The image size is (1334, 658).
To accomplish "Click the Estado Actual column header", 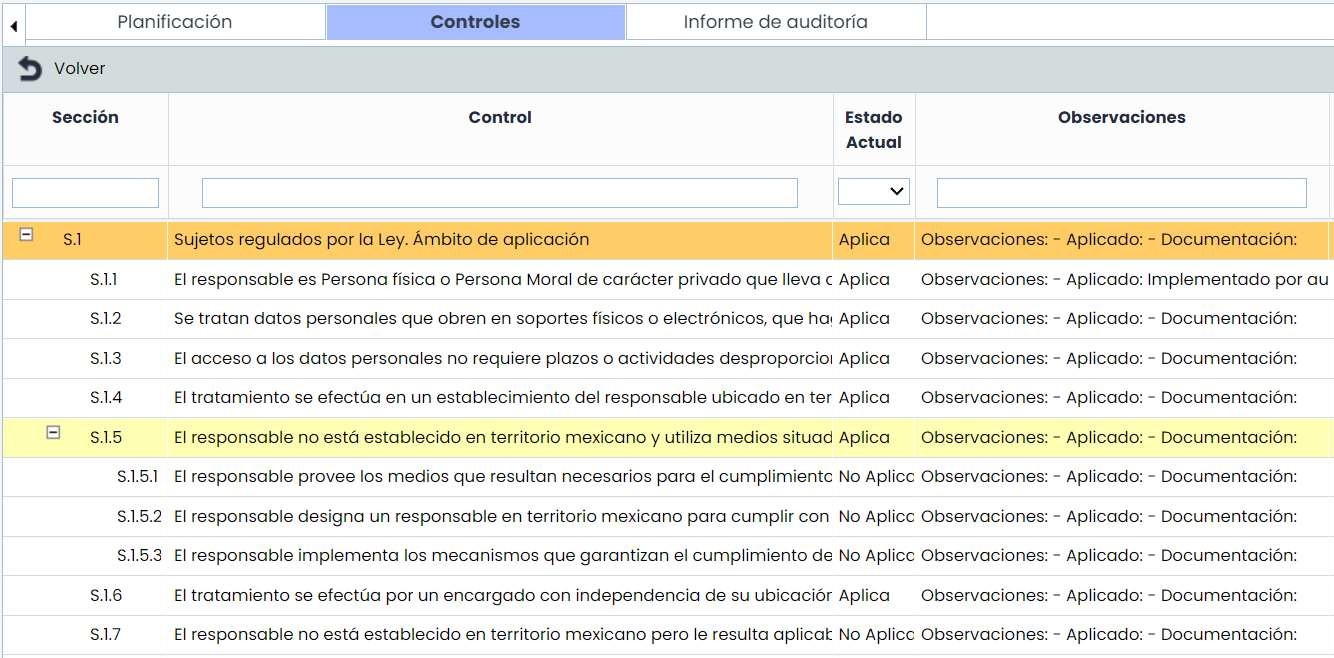I will [873, 129].
